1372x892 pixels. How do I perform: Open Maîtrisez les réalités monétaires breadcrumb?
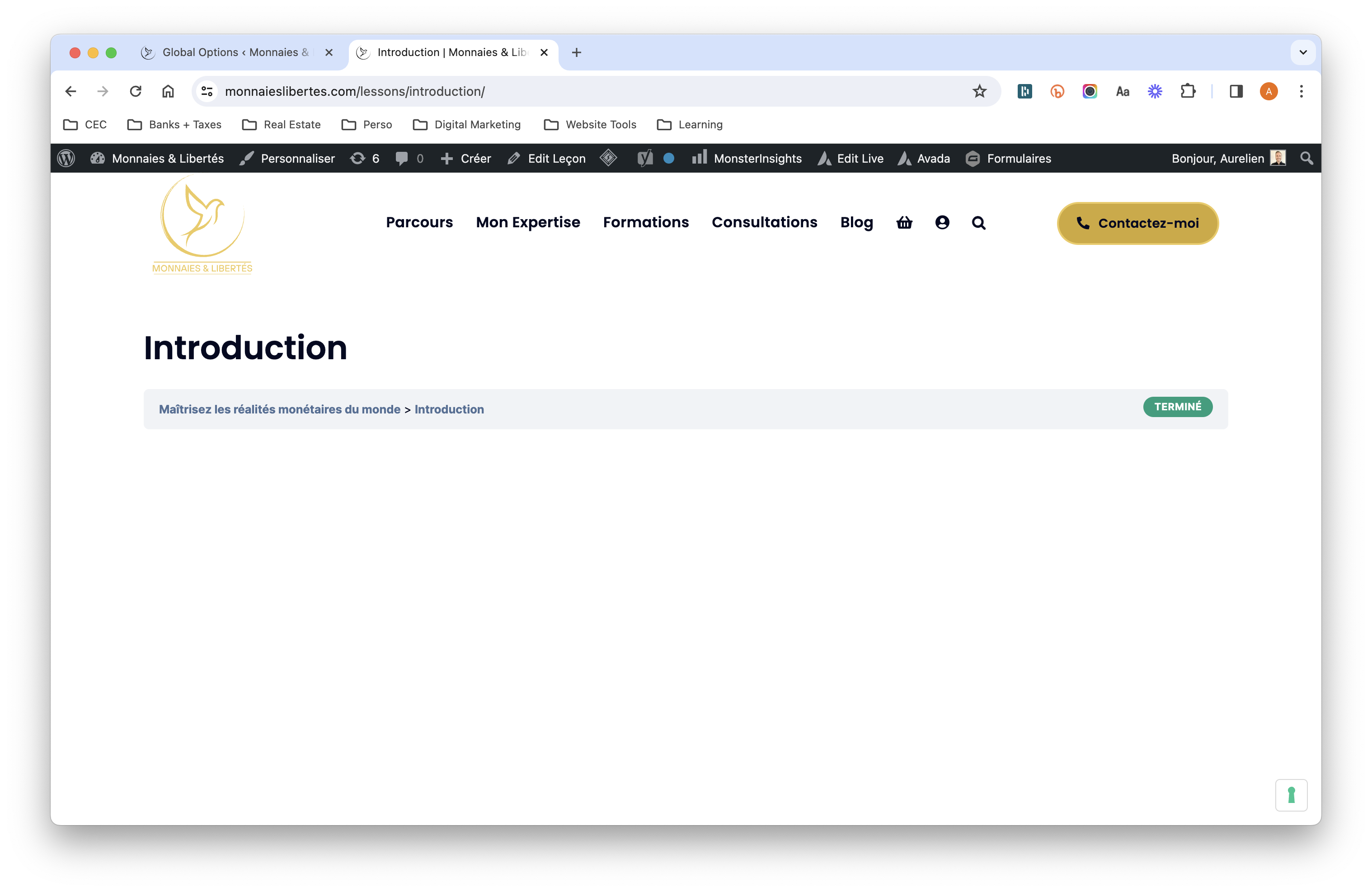(280, 409)
